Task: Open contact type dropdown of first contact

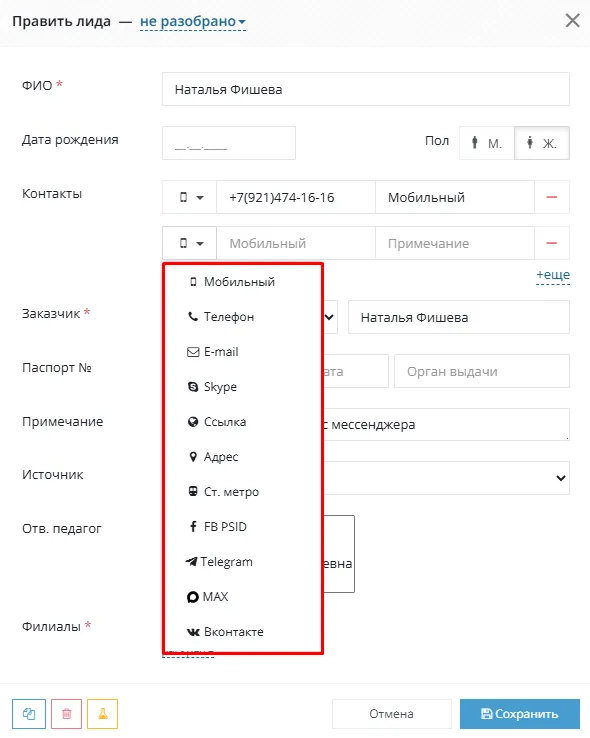Action: click(x=190, y=197)
